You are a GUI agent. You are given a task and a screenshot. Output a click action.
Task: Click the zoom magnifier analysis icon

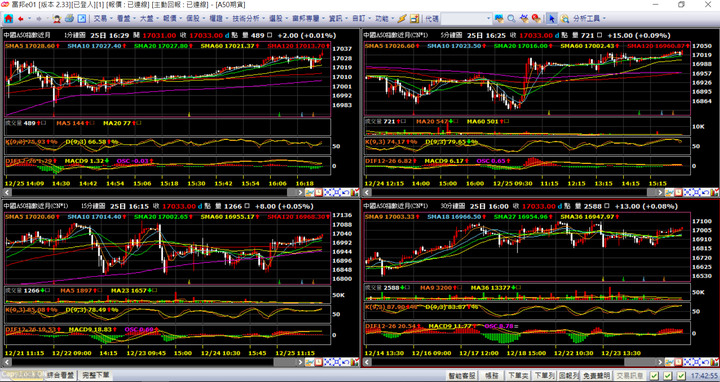[564, 19]
